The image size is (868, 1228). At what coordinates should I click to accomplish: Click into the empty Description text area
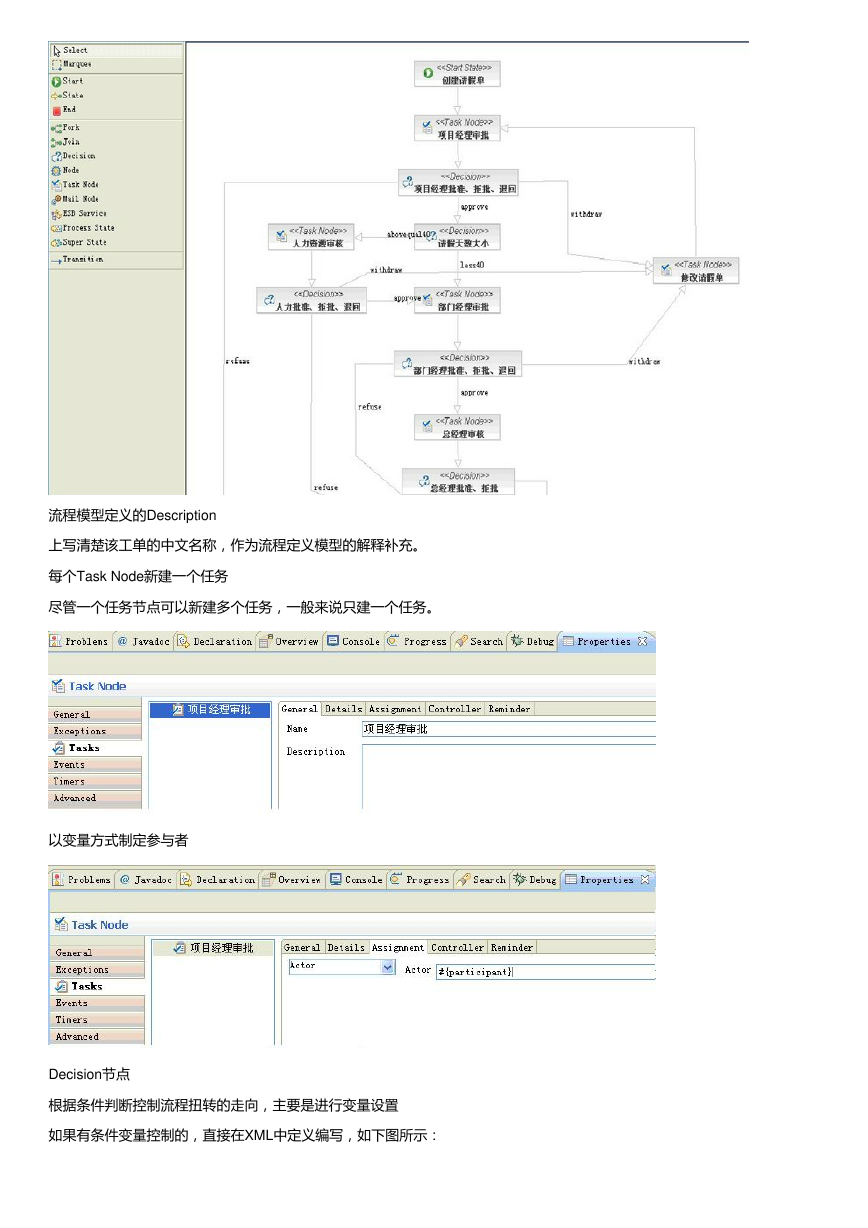tap(509, 776)
